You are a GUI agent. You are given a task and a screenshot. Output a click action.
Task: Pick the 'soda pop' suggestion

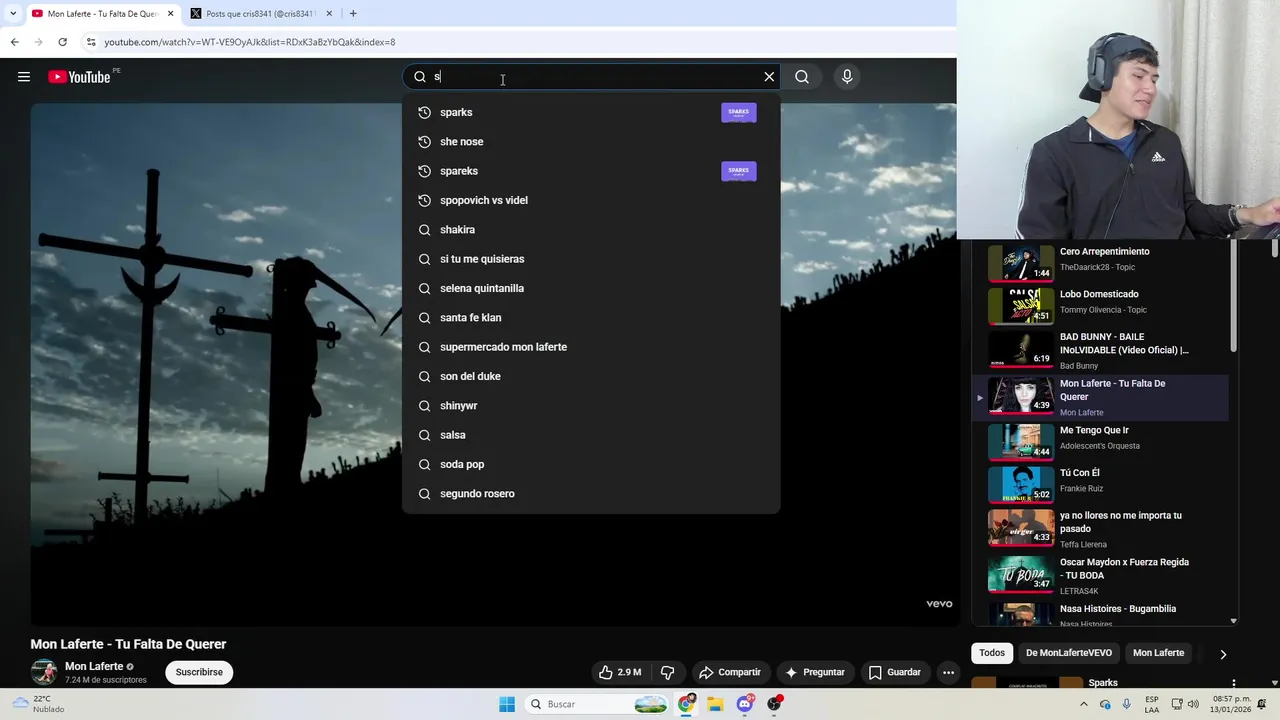[591, 464]
